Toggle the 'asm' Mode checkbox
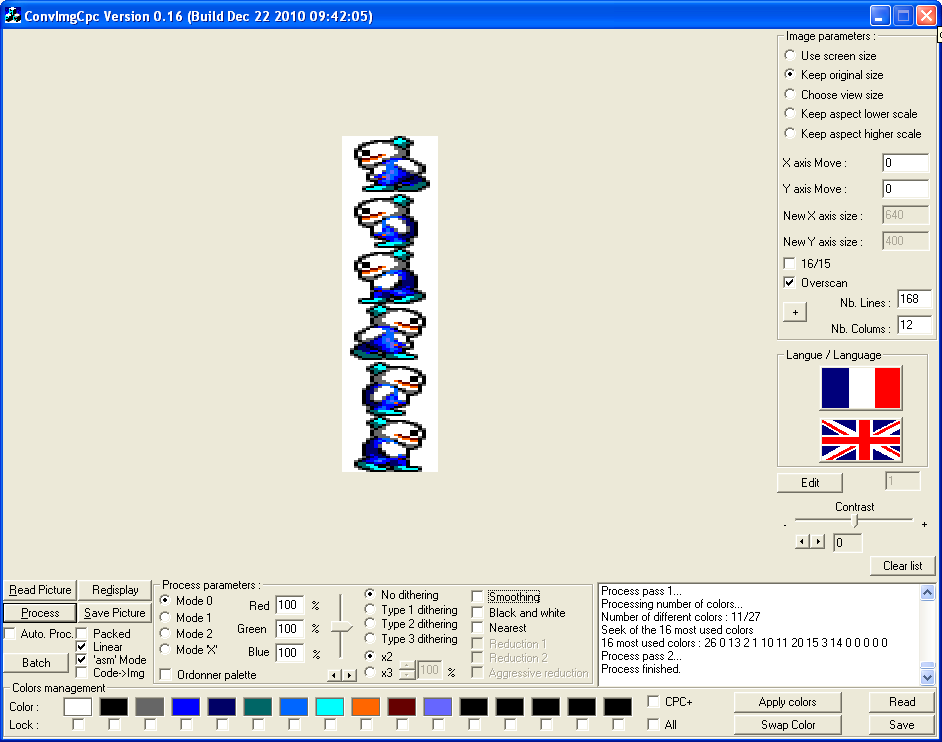 coord(82,660)
